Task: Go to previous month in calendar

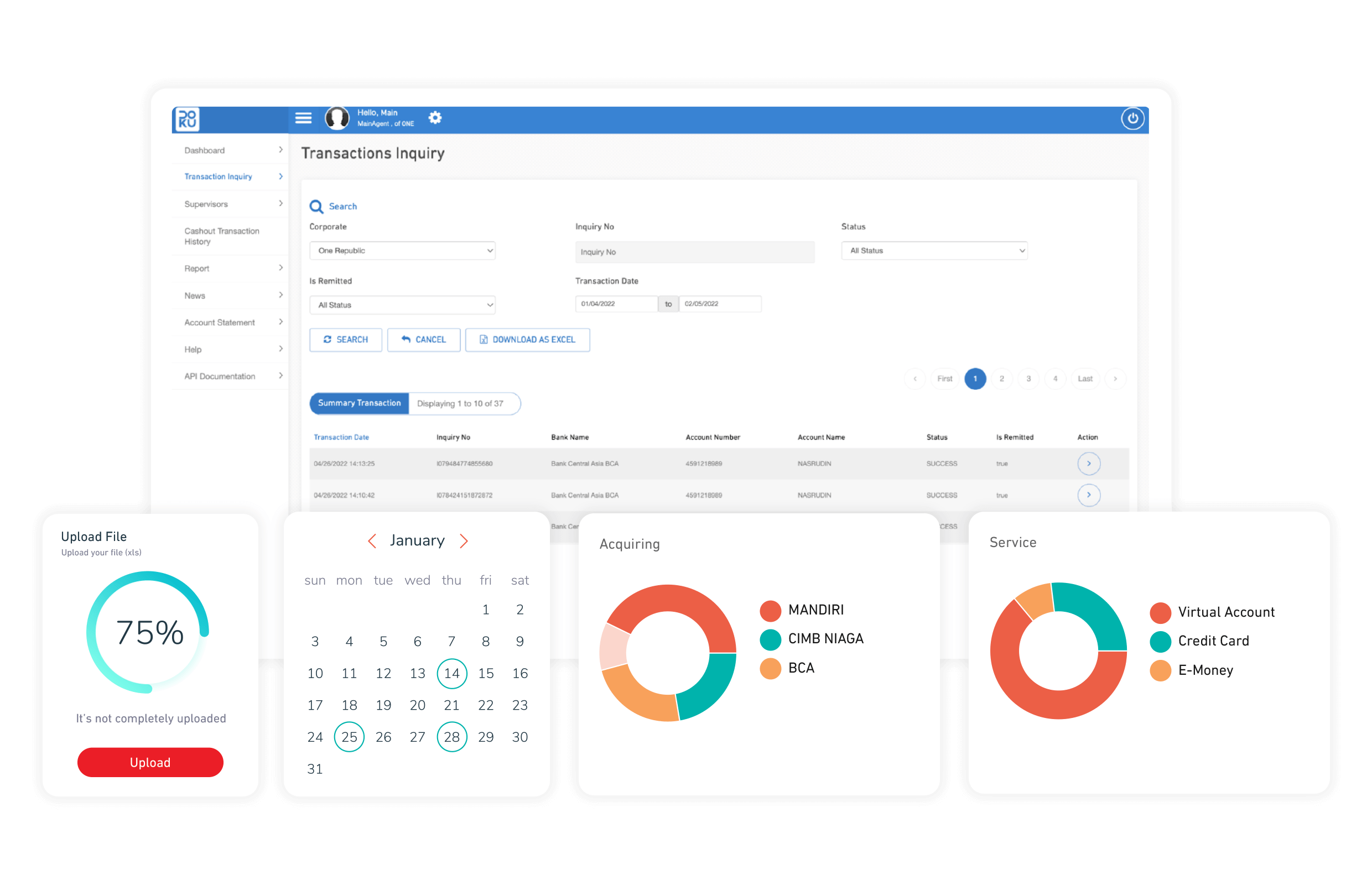Action: point(372,541)
